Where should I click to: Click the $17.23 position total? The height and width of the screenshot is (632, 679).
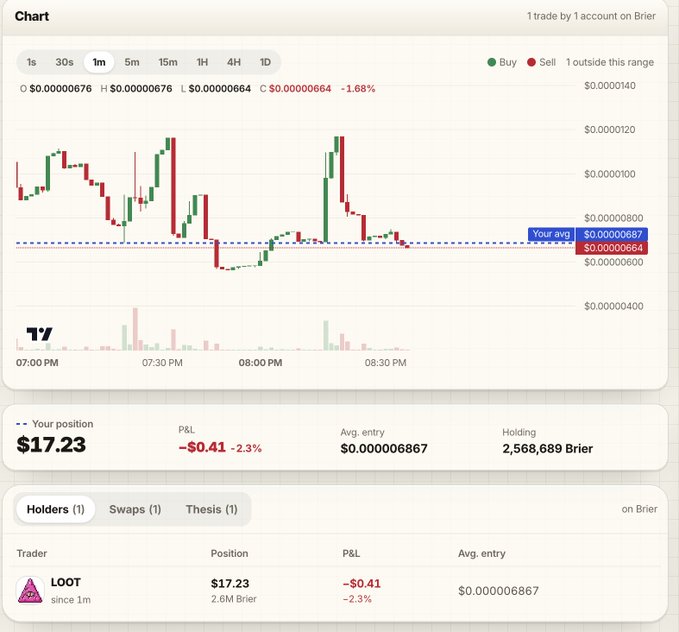(51, 444)
